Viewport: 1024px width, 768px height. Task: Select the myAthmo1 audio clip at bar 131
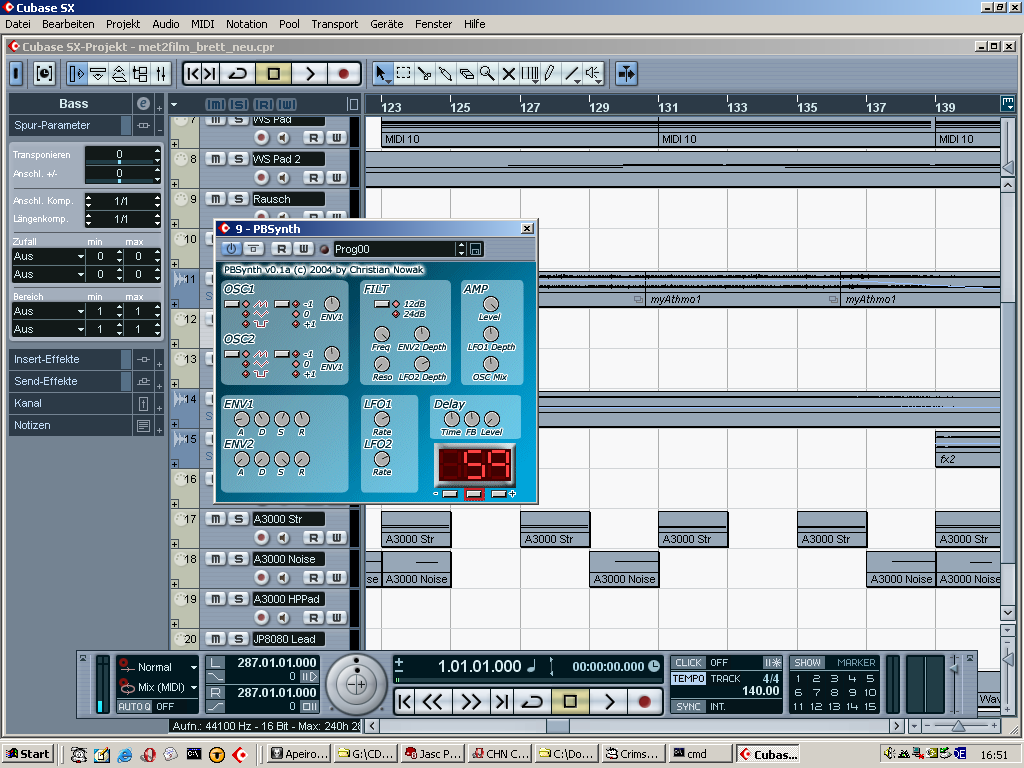click(x=743, y=287)
